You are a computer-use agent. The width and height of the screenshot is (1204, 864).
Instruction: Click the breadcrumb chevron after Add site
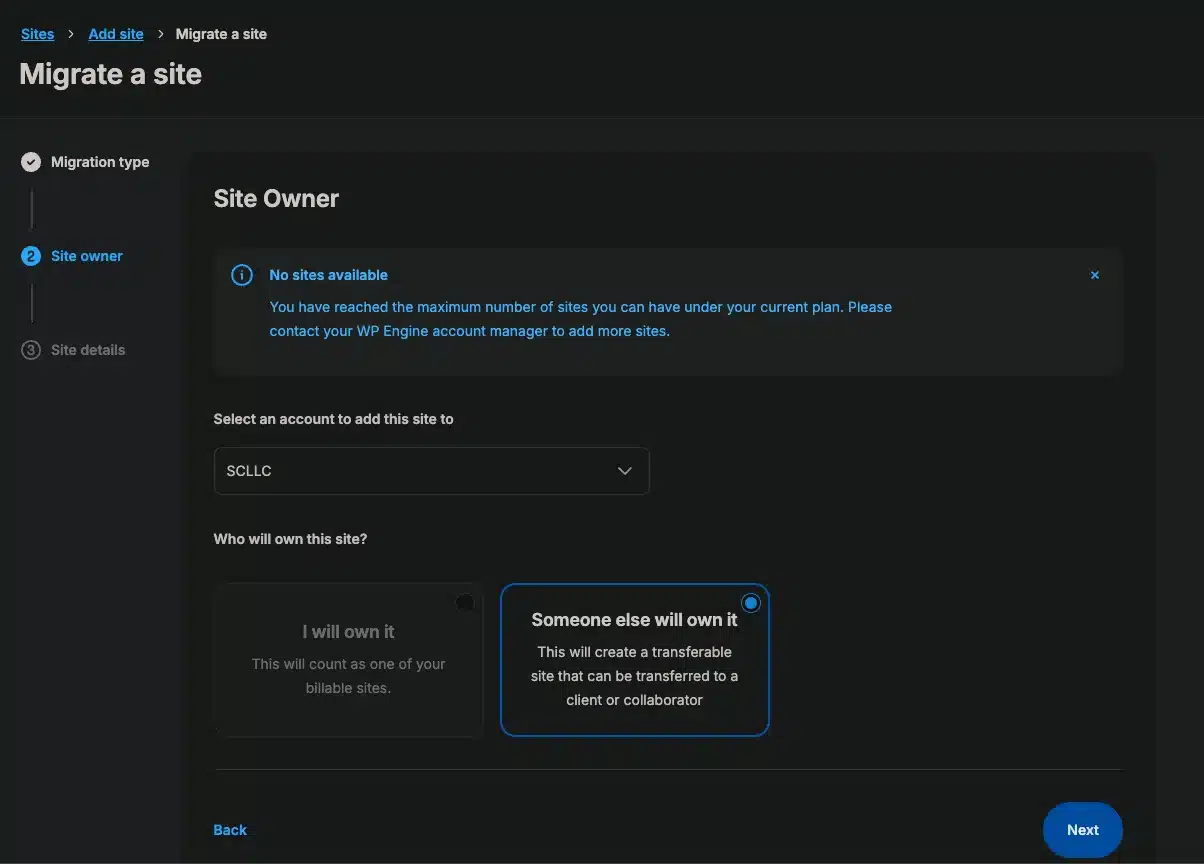coord(160,34)
